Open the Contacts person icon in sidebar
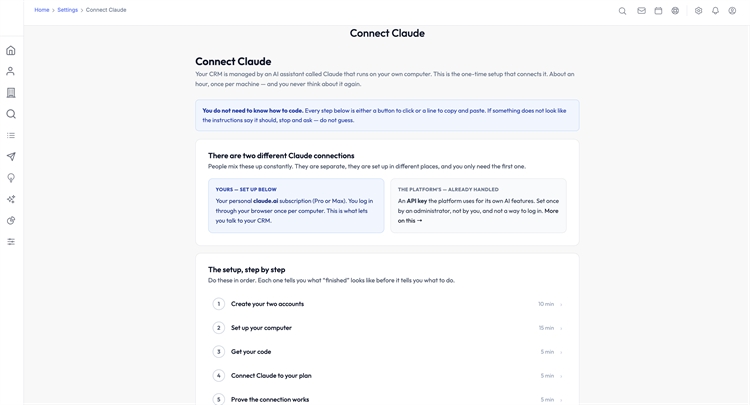 [x=11, y=71]
